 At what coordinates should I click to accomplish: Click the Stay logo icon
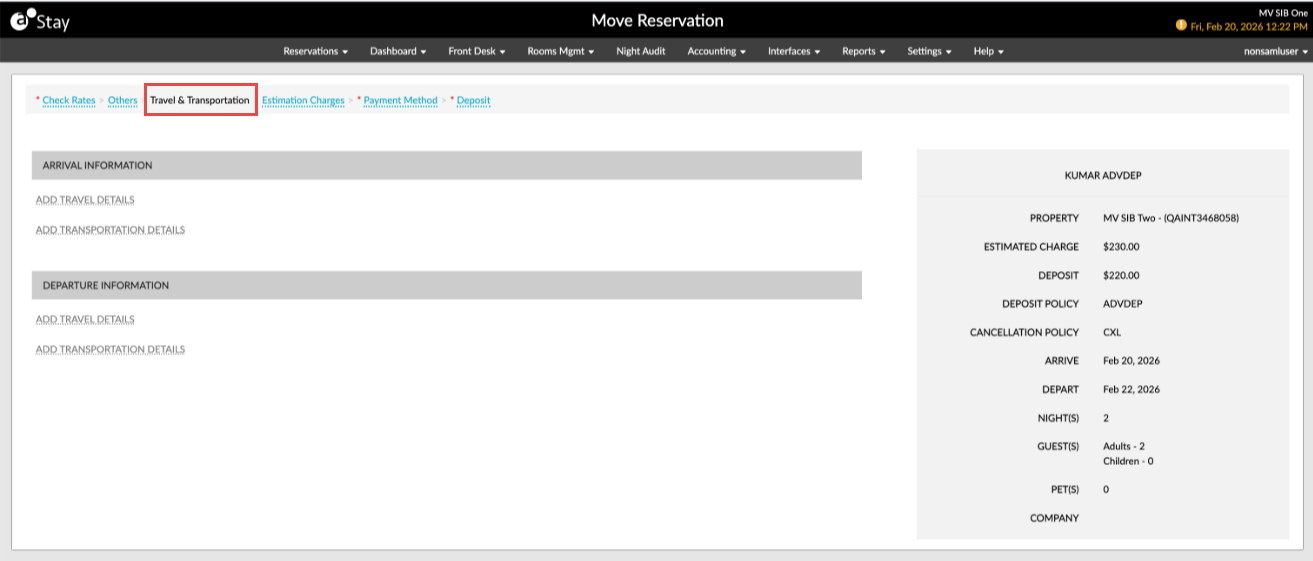pos(22,18)
